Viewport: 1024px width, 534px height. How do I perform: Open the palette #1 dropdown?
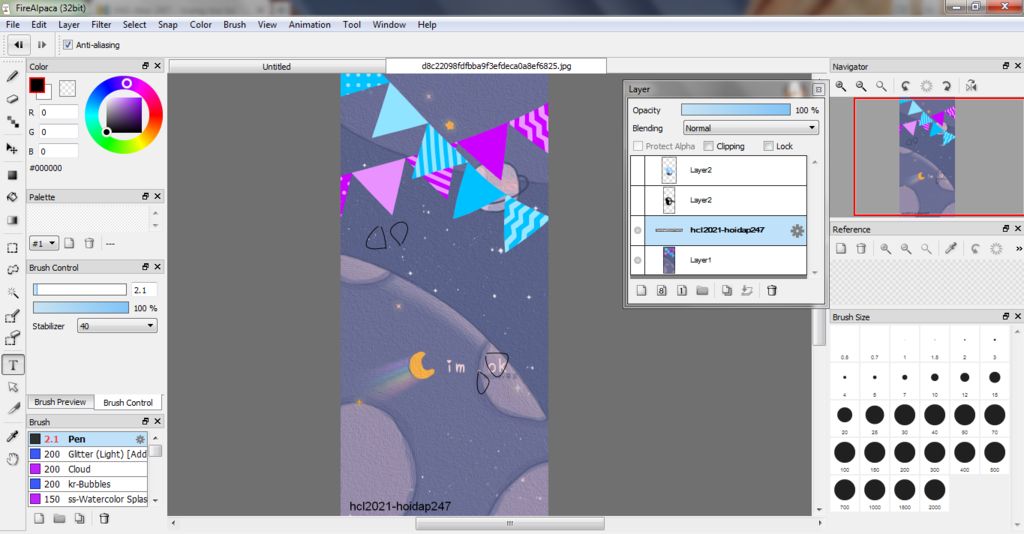[x=44, y=243]
